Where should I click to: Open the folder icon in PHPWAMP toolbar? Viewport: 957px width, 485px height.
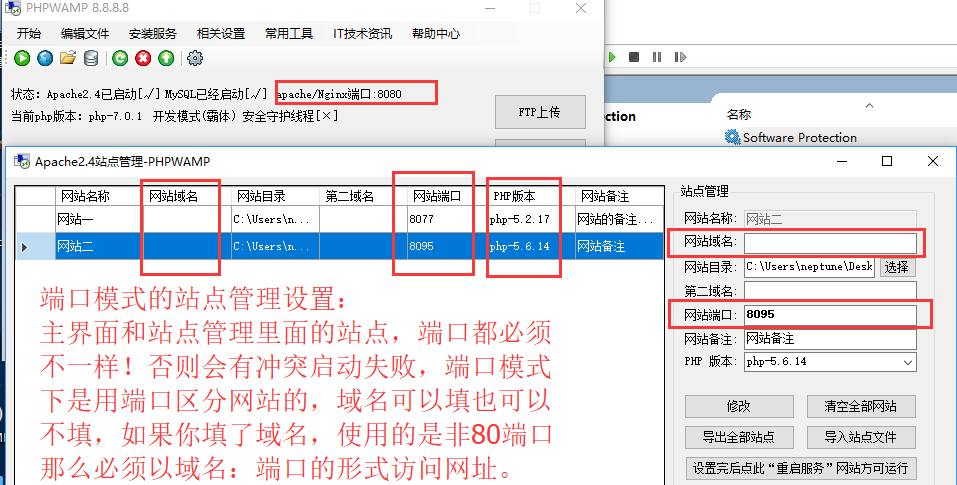coord(68,58)
